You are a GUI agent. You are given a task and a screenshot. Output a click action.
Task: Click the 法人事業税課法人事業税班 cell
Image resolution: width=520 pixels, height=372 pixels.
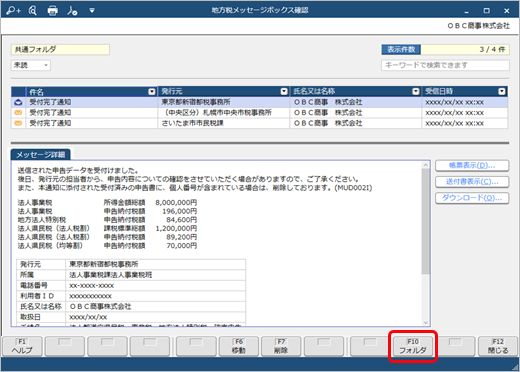click(156, 275)
